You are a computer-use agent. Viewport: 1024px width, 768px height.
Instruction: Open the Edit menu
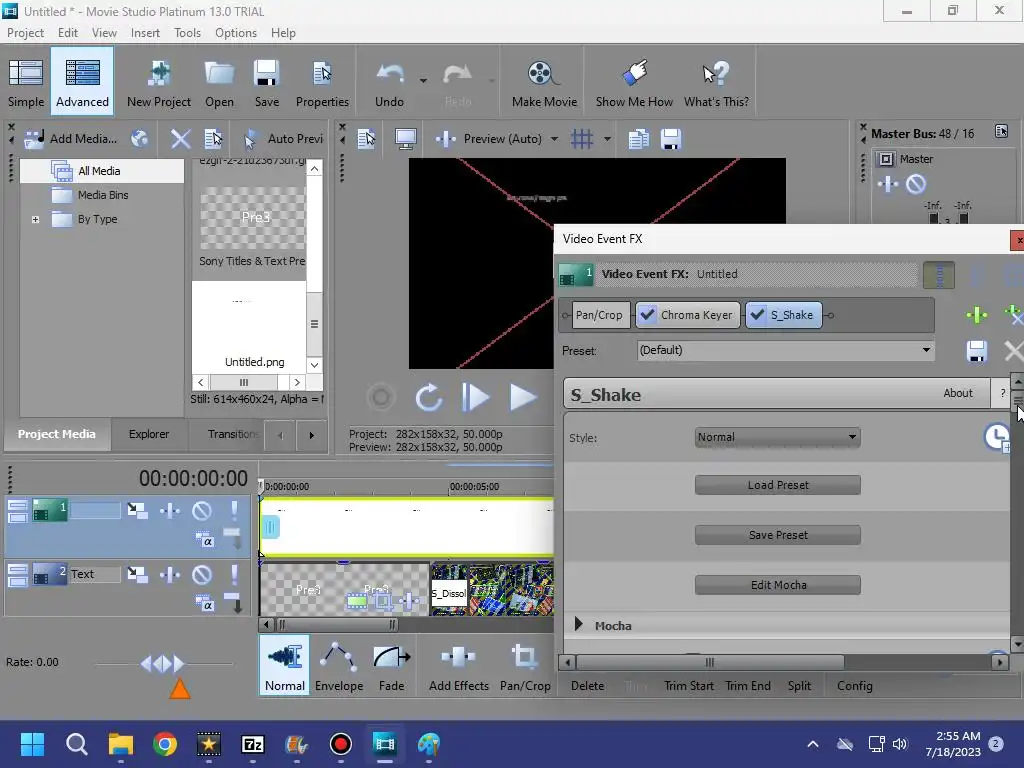(67, 33)
